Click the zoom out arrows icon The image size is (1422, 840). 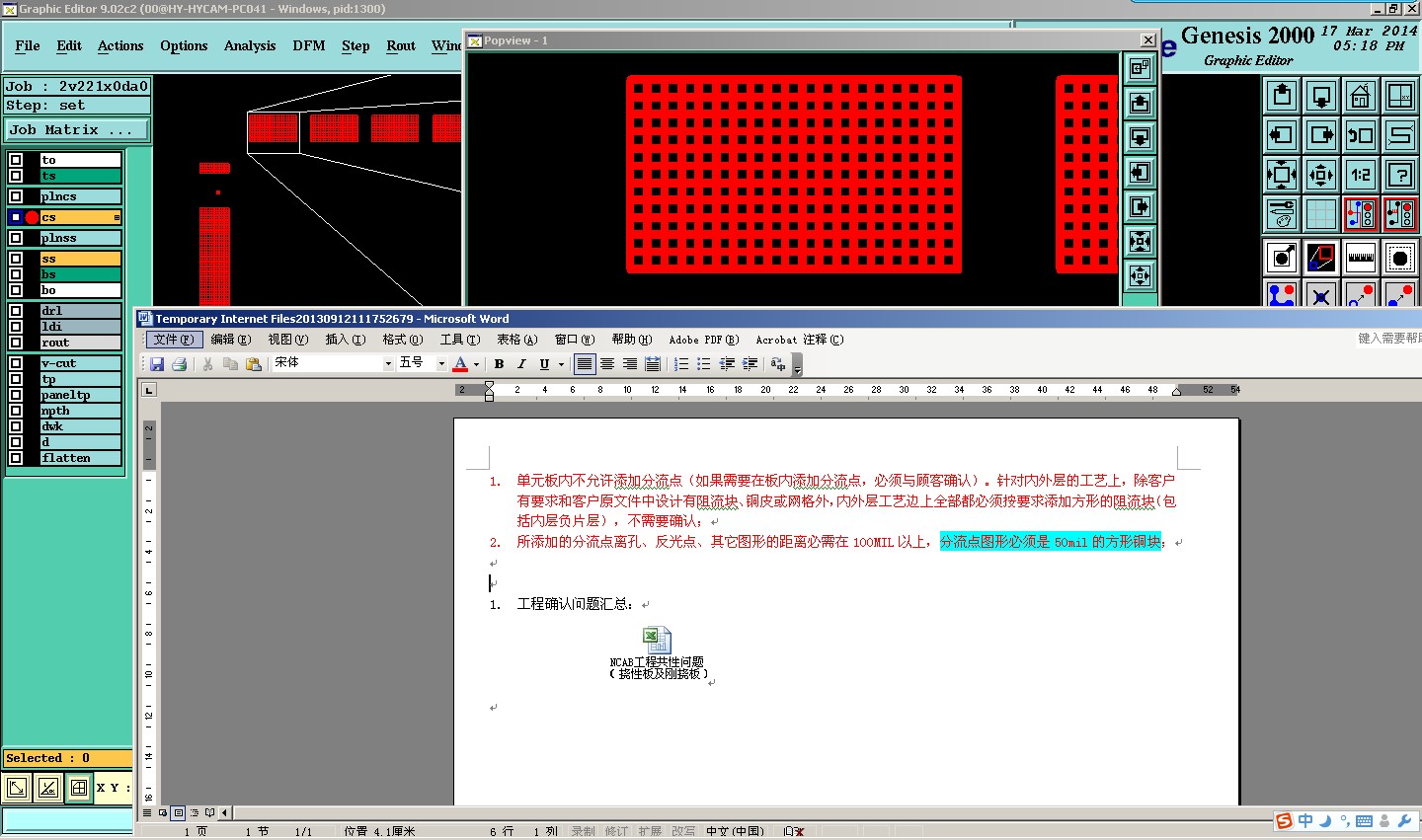pos(1321,175)
